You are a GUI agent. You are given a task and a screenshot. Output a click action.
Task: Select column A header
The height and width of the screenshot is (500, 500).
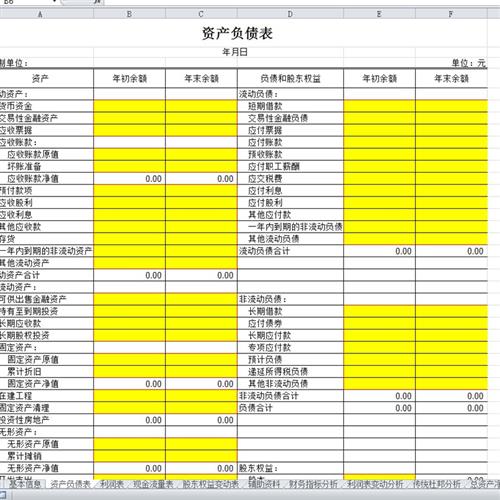(47, 14)
